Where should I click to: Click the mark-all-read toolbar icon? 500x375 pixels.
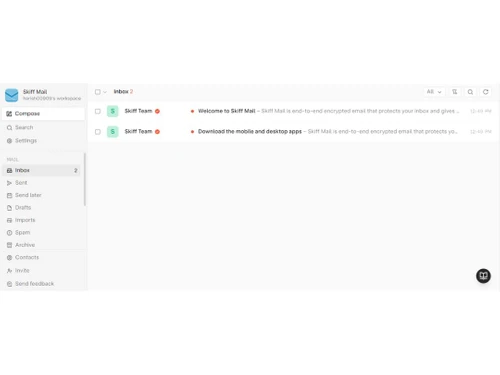click(455, 92)
